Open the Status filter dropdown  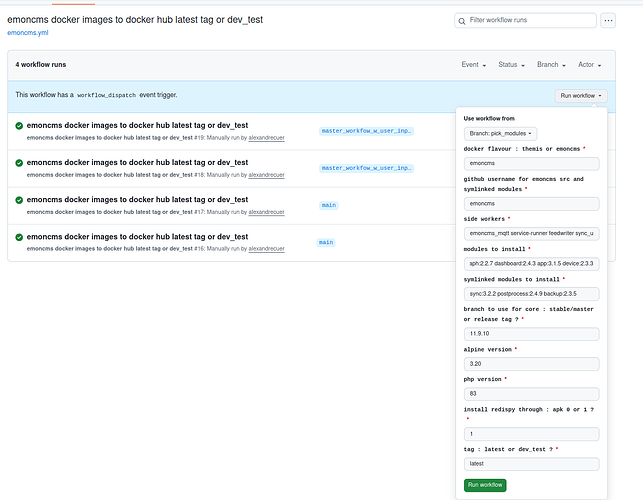512,65
